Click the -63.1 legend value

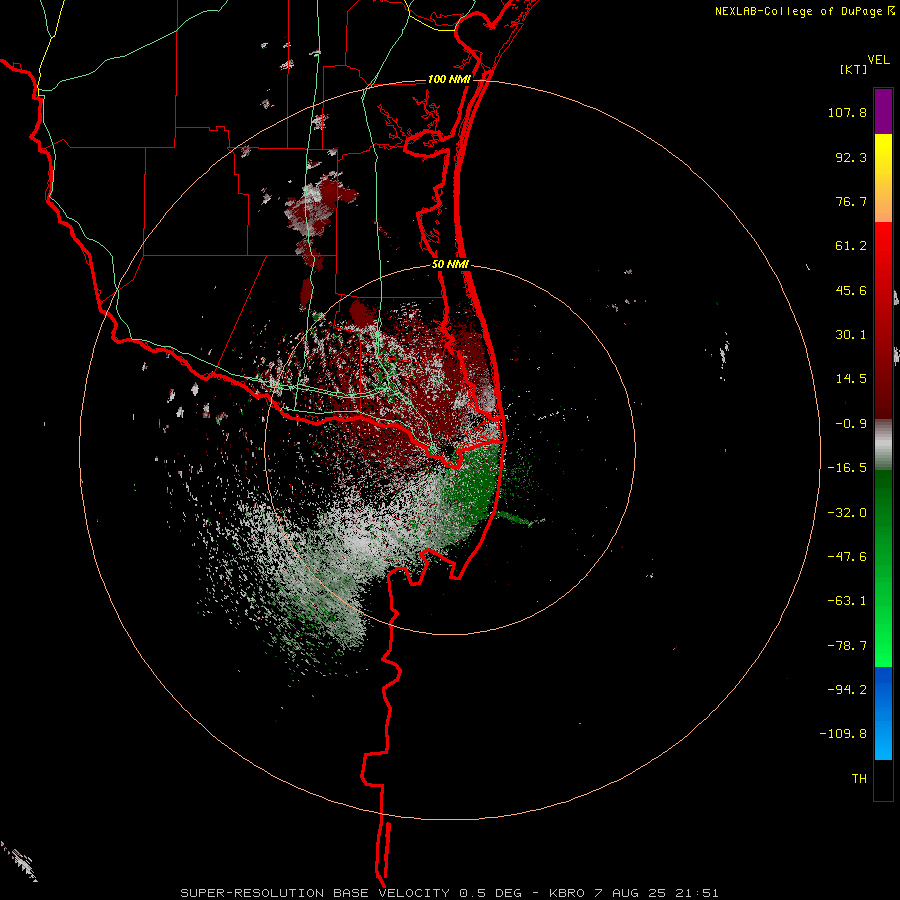pos(847,601)
